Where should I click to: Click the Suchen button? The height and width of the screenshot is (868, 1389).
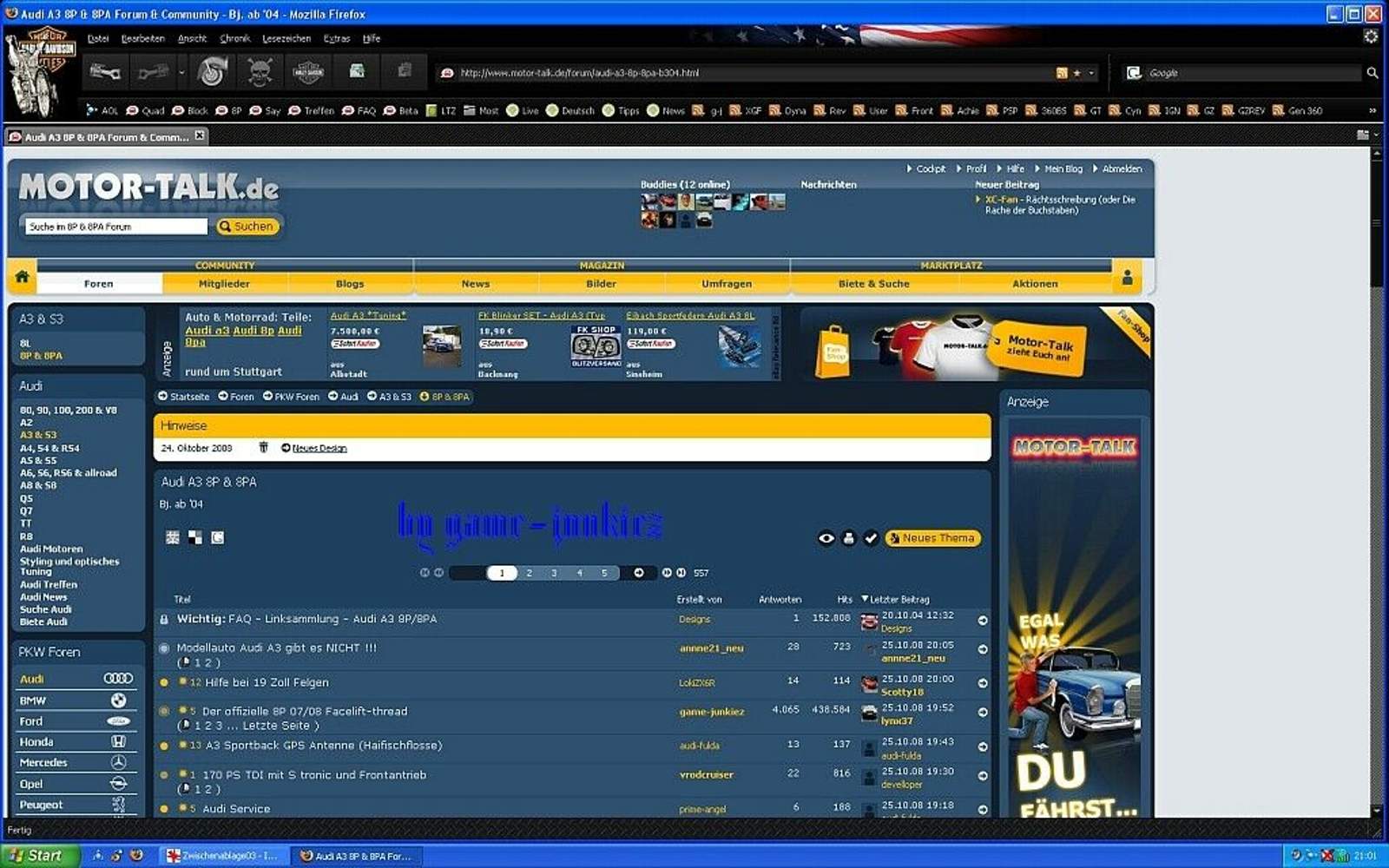click(247, 227)
